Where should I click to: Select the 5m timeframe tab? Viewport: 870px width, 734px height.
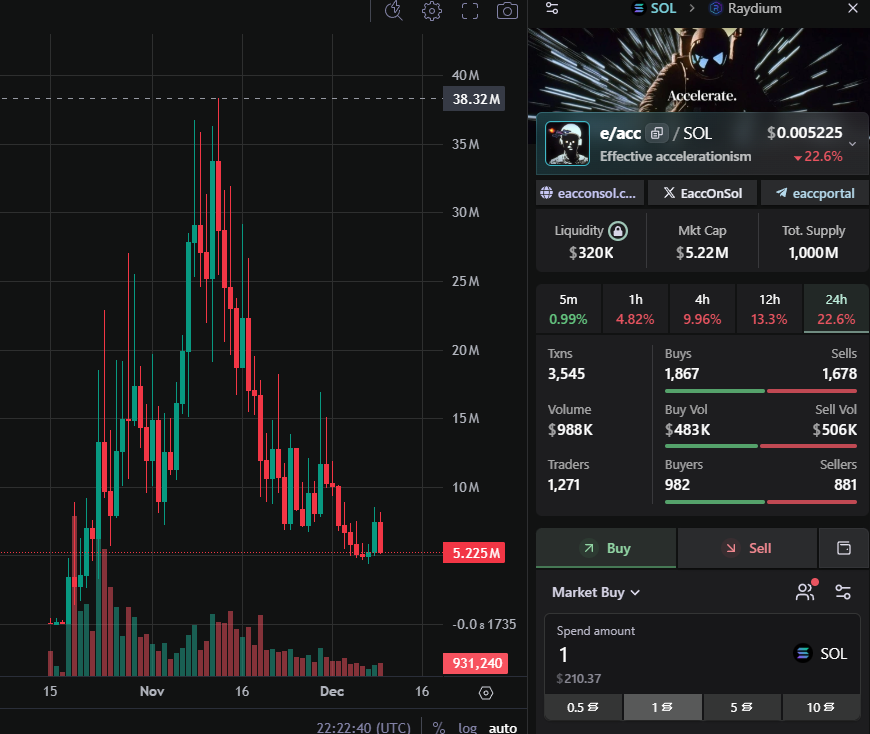568,309
